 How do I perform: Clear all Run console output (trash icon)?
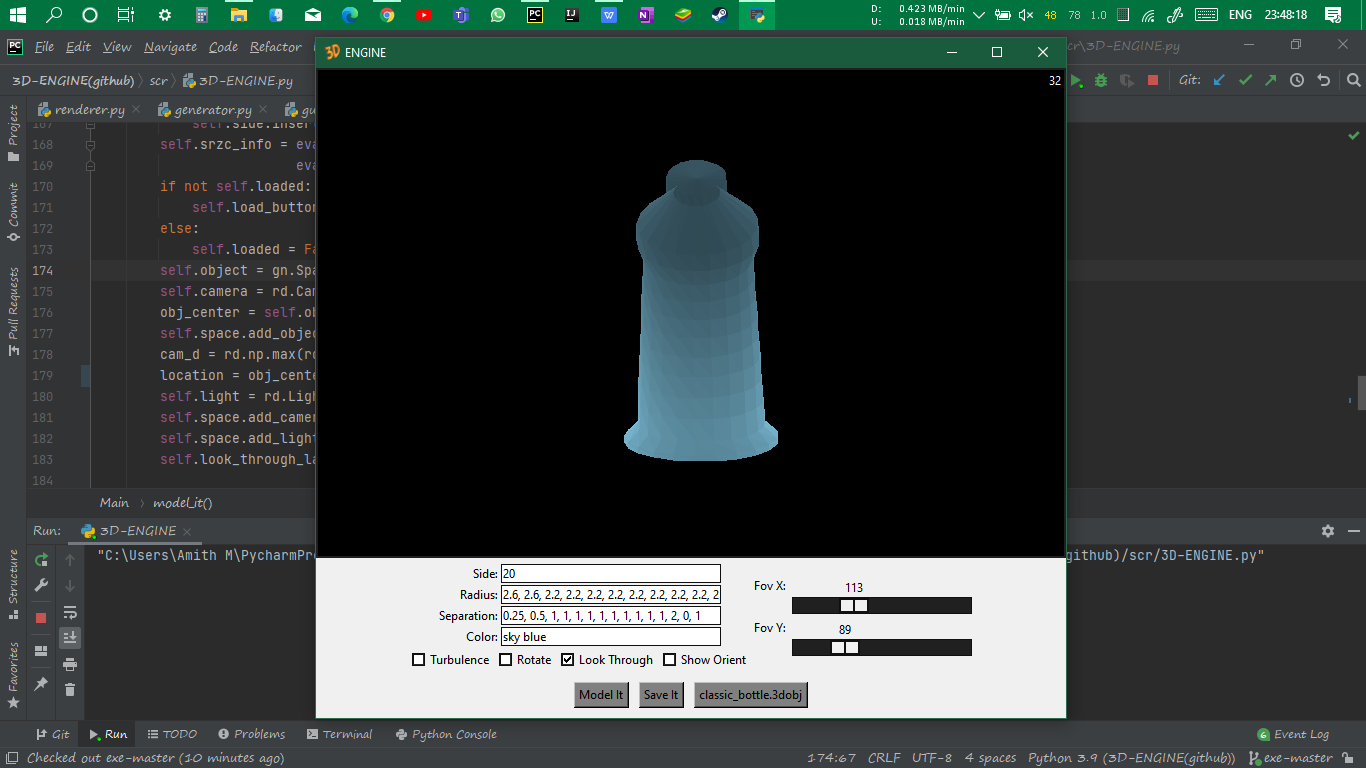pos(70,689)
